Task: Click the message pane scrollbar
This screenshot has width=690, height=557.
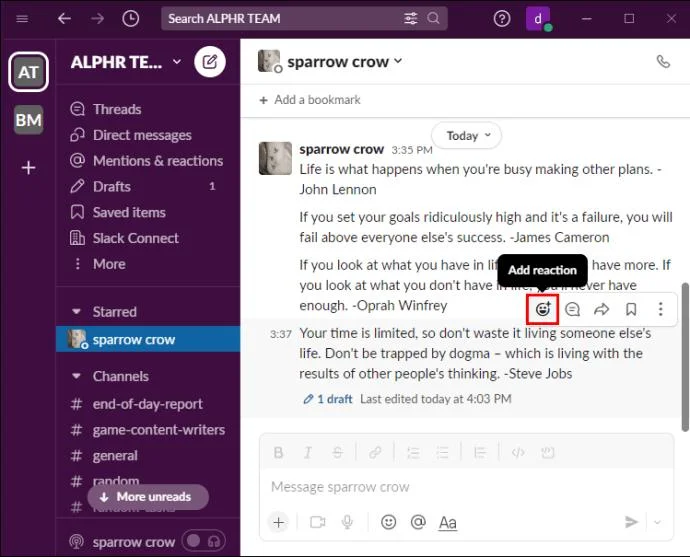Action: pos(685,357)
